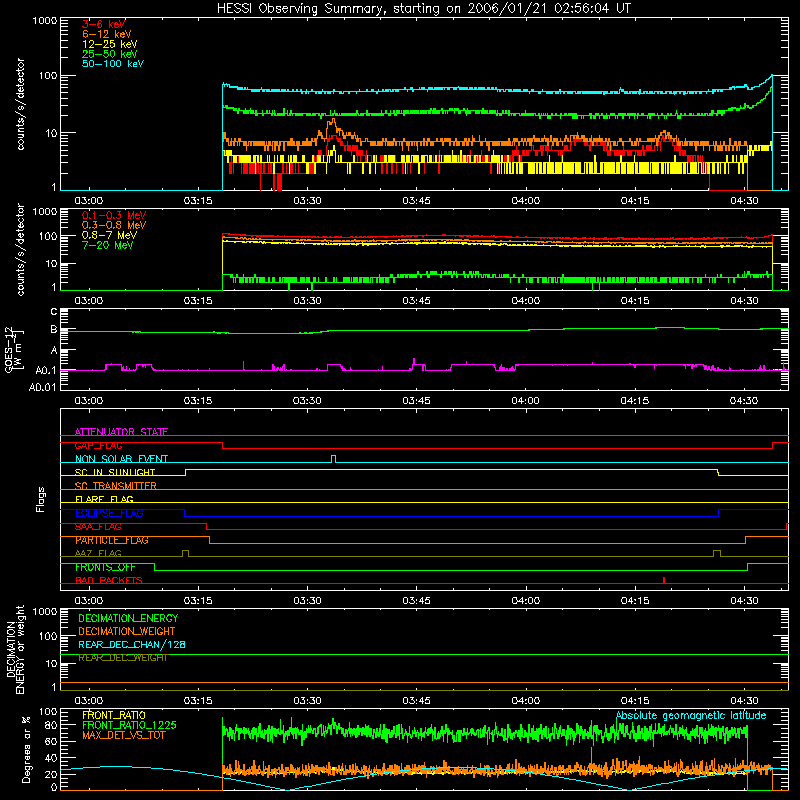Click the Degrees or % axis title
Viewport: 800px width, 800px height.
[x=26, y=749]
